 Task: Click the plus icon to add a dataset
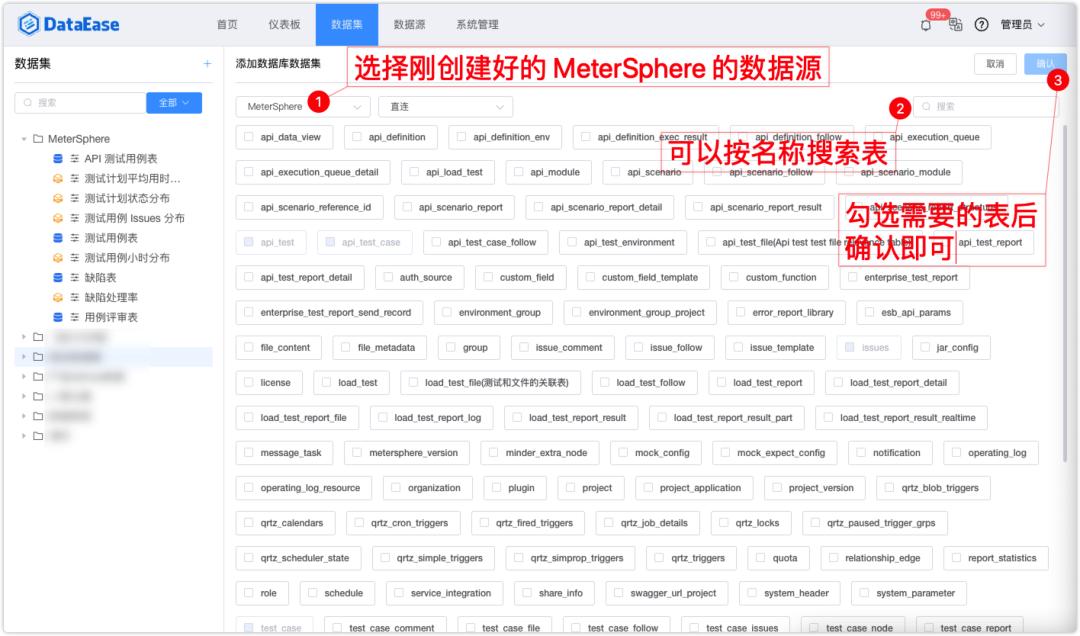point(206,62)
